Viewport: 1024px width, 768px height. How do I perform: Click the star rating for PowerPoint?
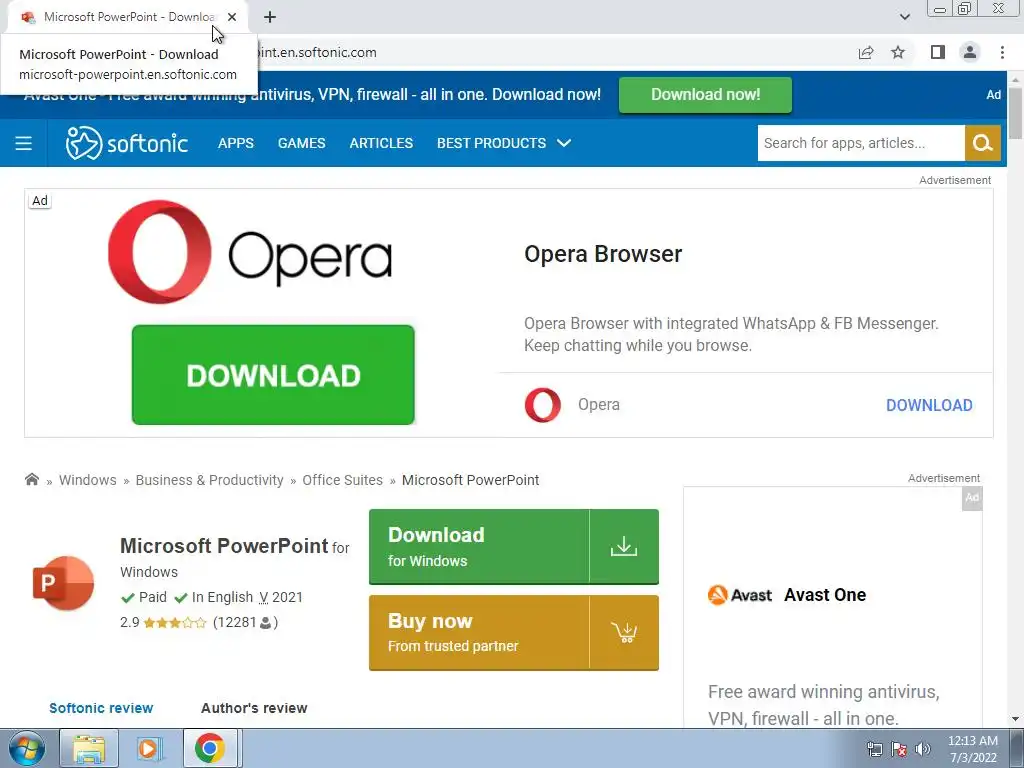(174, 622)
